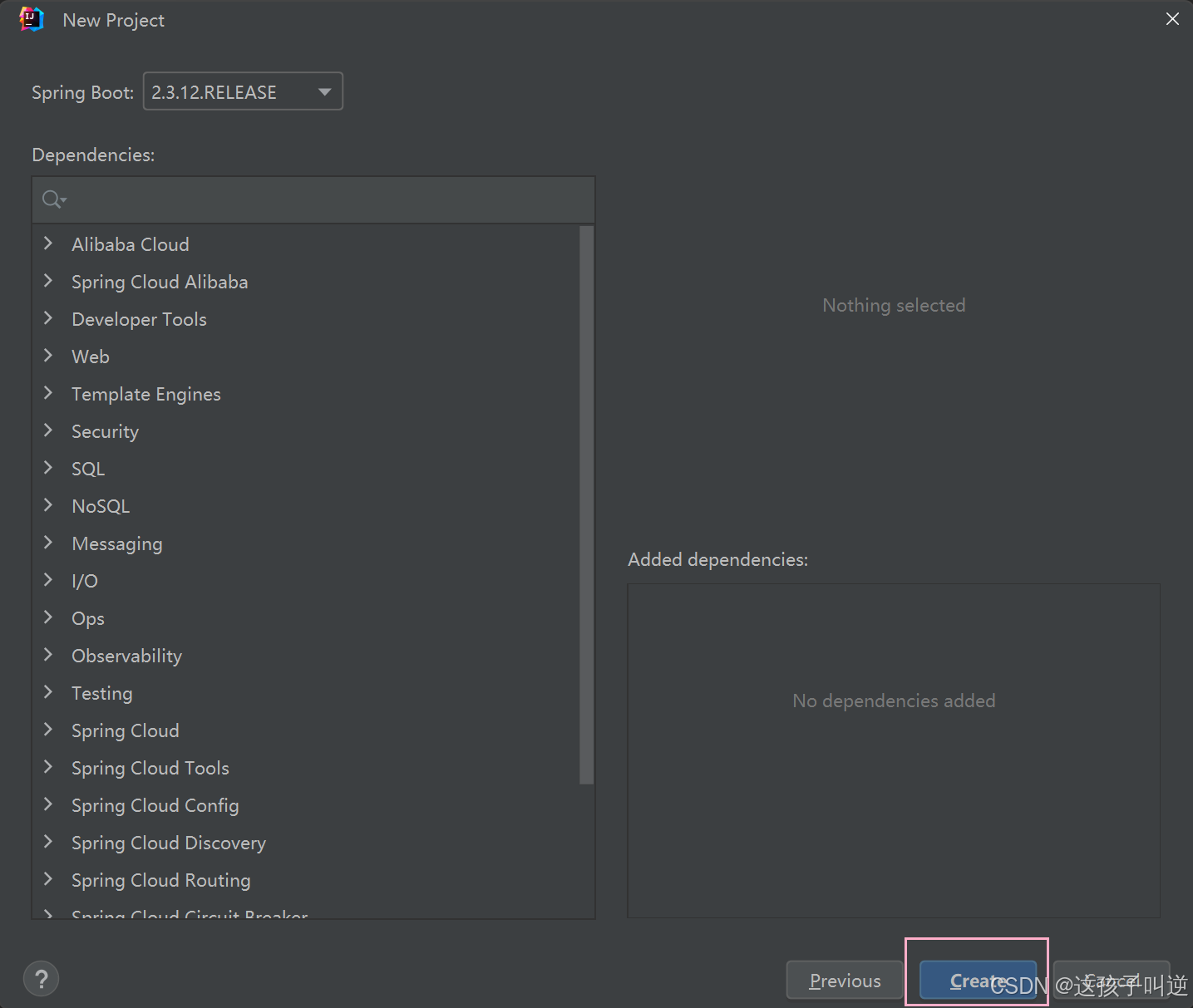
Task: Click the dependencies search field
Action: coord(313,199)
